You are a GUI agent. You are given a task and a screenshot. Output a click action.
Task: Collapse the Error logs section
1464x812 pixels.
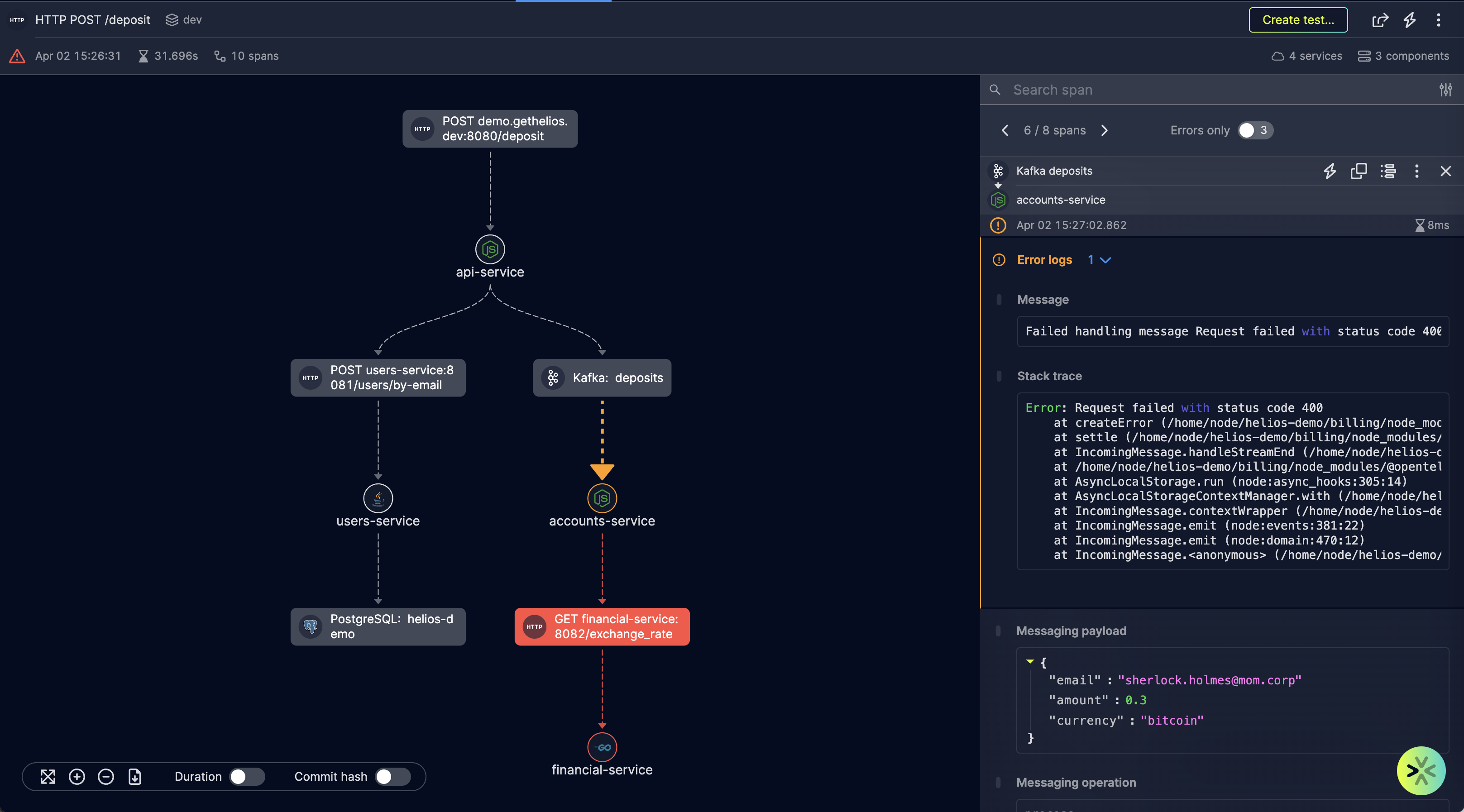pos(1105,260)
